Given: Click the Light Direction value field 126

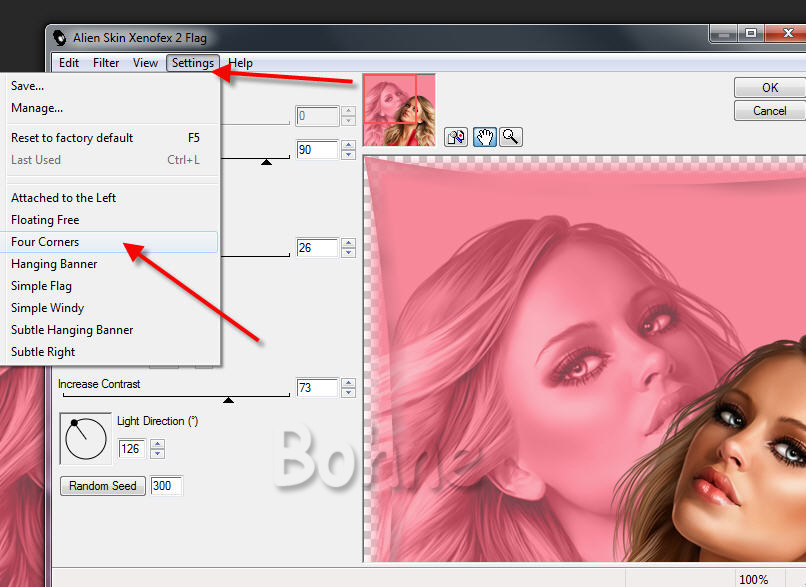Looking at the screenshot, I should click(132, 449).
